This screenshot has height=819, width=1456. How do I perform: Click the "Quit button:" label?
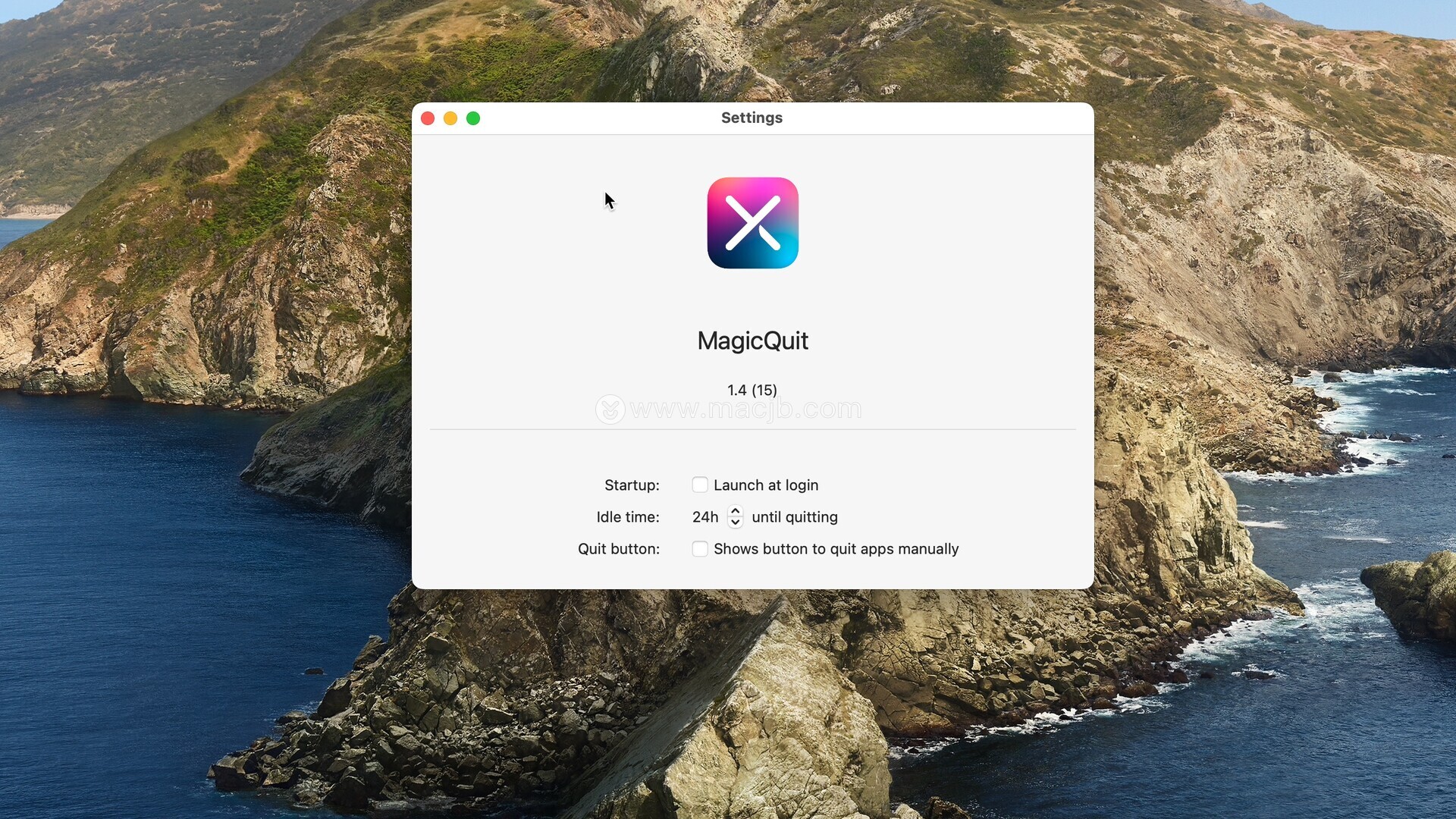[x=618, y=549]
